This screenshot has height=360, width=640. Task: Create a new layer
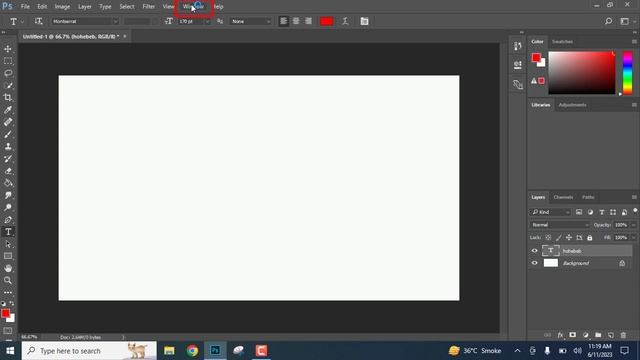click(x=611, y=335)
